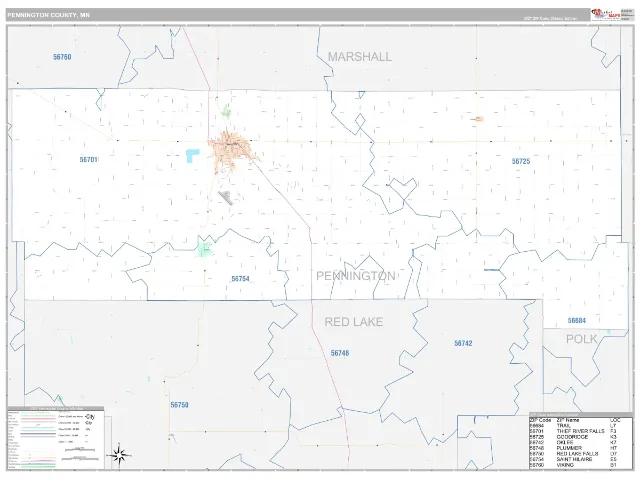
Task: Click ZIP code label 56748 on map
Action: (340, 353)
